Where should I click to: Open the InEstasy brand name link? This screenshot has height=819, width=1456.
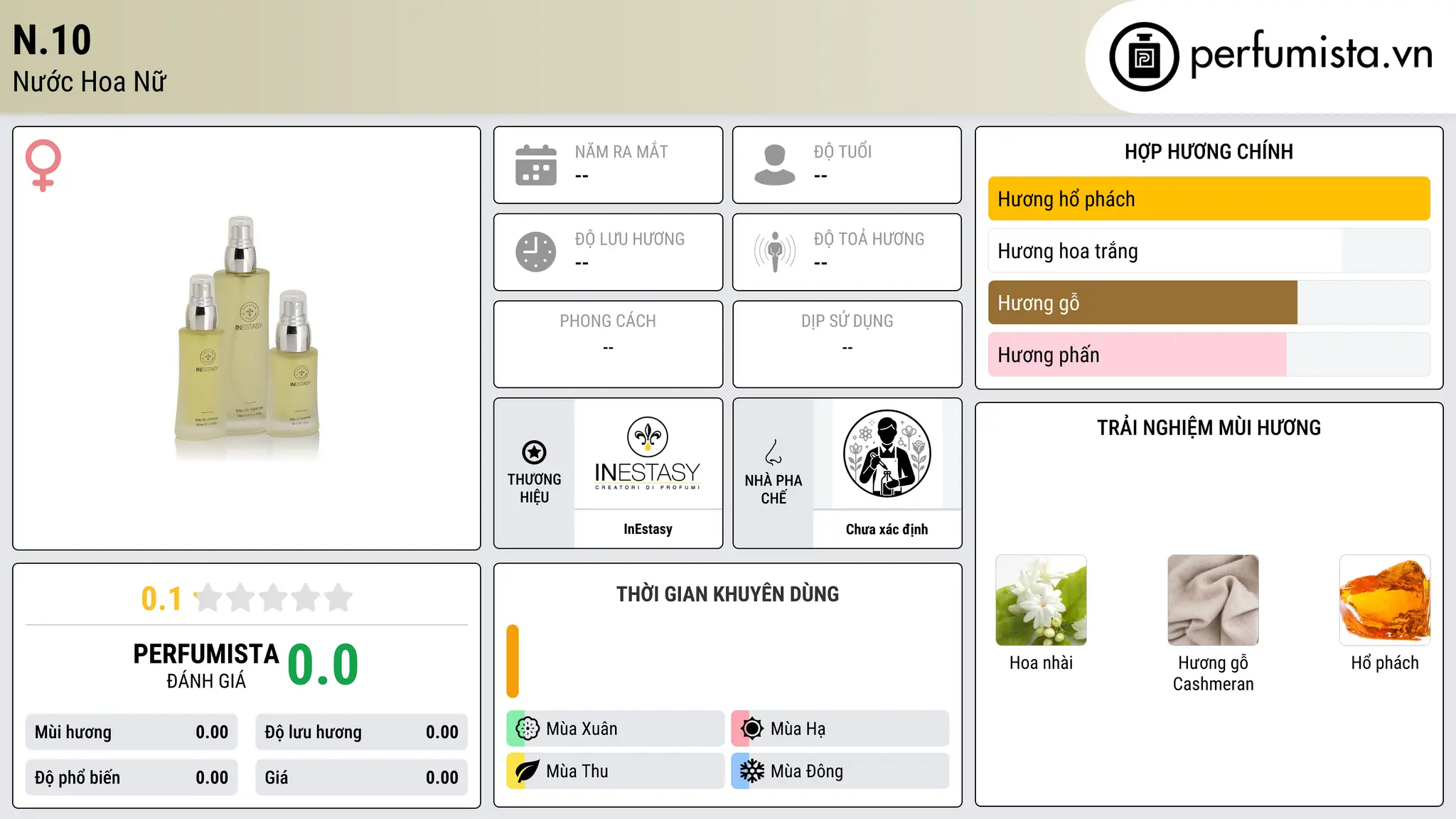(648, 529)
